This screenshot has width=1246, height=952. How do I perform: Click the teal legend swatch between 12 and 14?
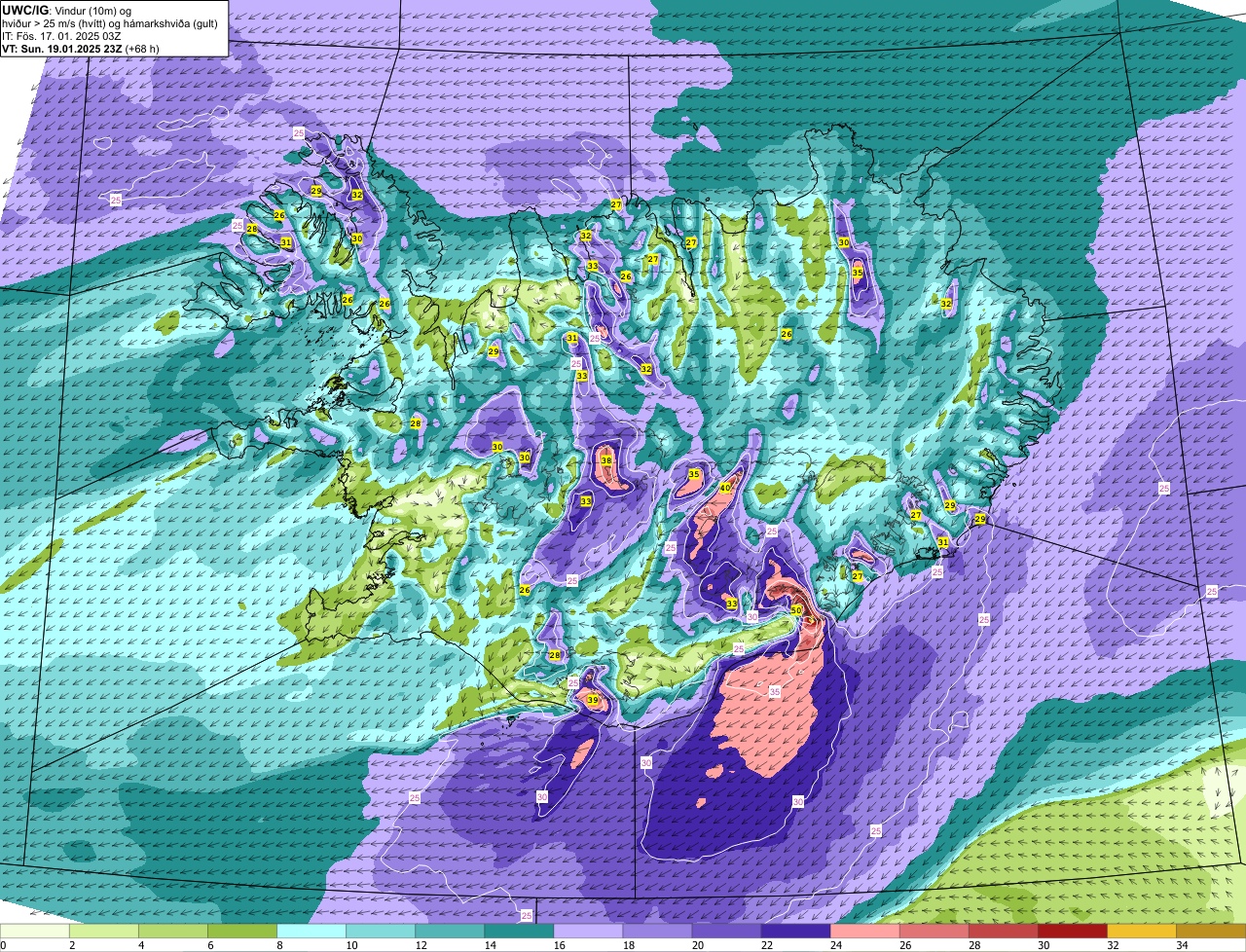pos(450,932)
